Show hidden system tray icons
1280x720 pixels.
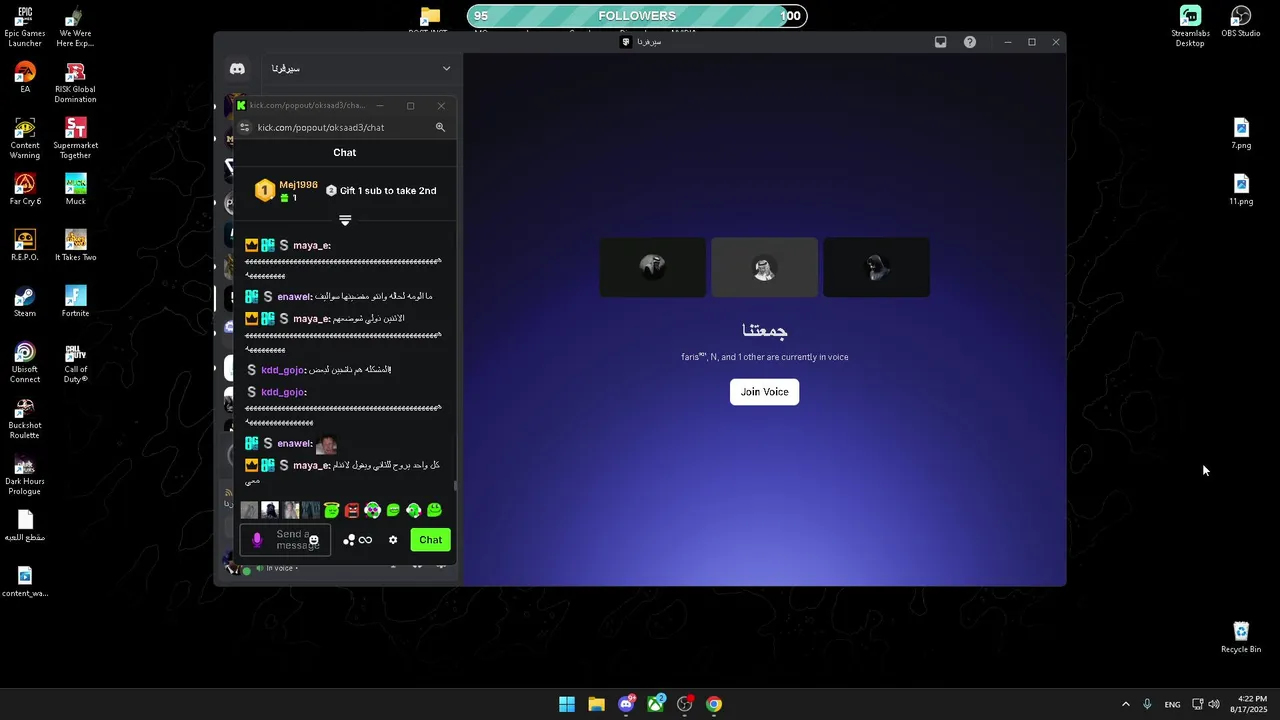pyautogui.click(x=1125, y=704)
